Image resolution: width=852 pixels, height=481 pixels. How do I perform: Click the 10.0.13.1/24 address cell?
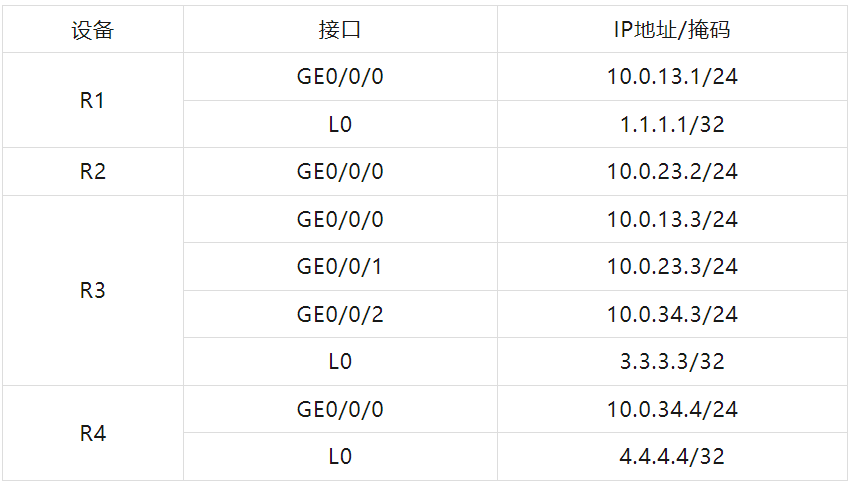point(672,77)
